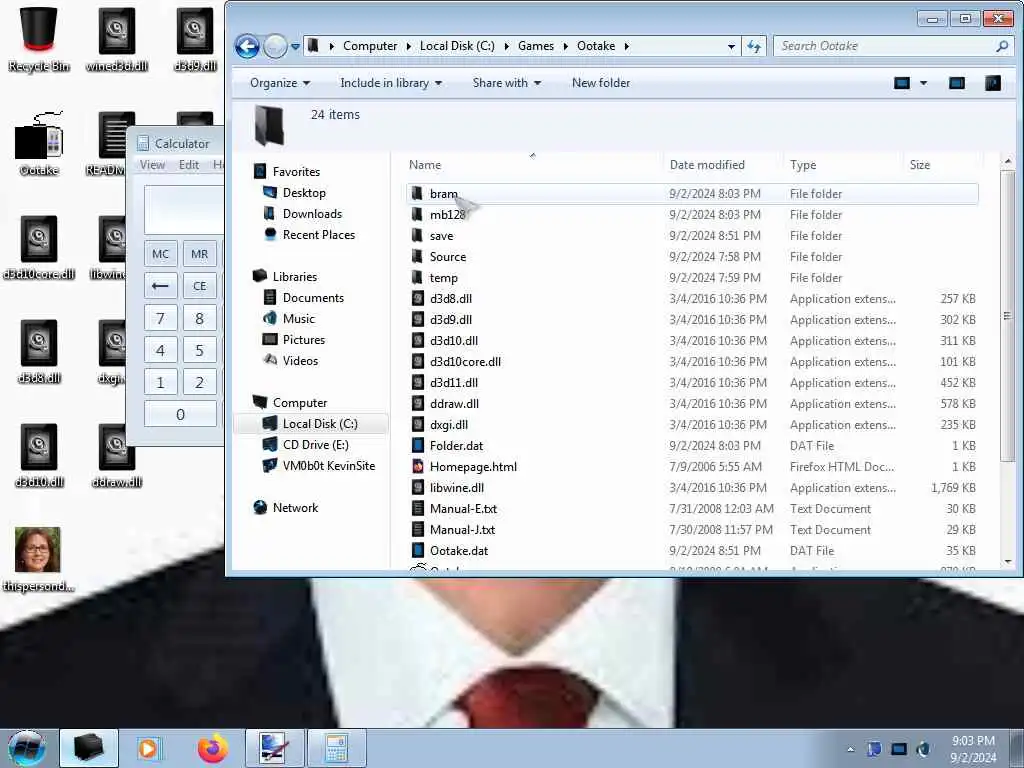1024x768 pixels.
Task: Select Local Disk (C:) in the breadcrumb
Action: click(457, 46)
